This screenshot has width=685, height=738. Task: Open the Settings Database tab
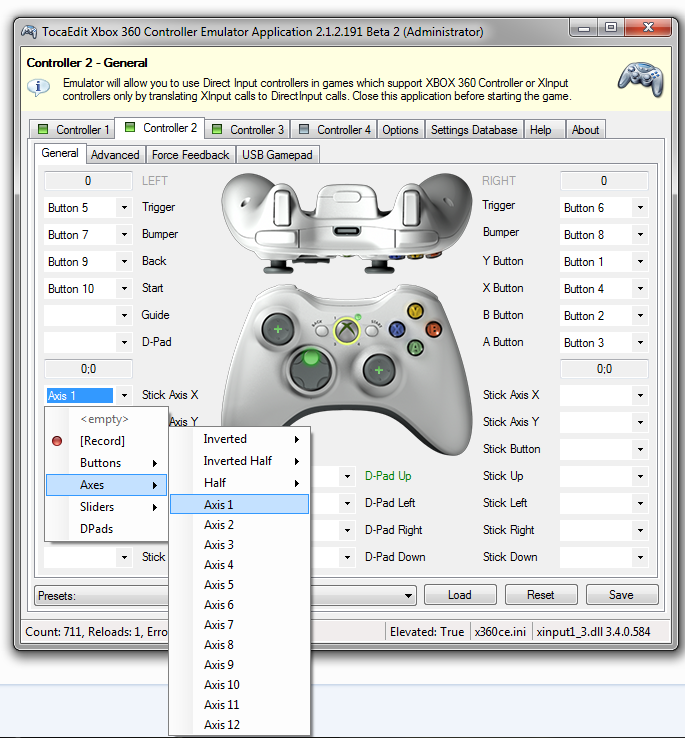click(474, 129)
